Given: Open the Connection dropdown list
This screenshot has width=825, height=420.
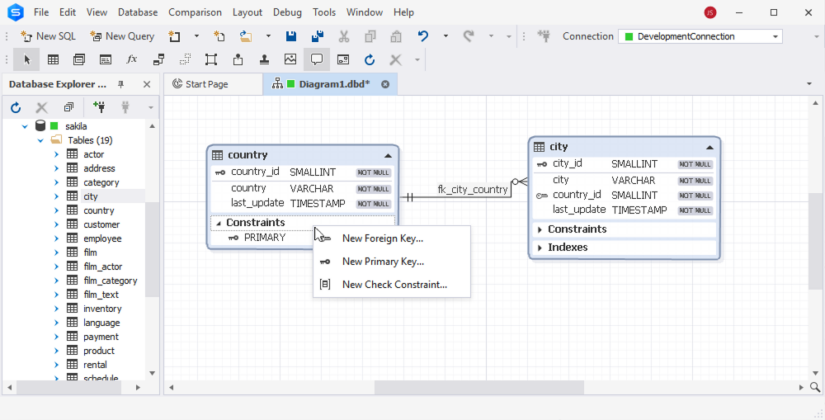Looking at the screenshot, I should tap(775, 36).
